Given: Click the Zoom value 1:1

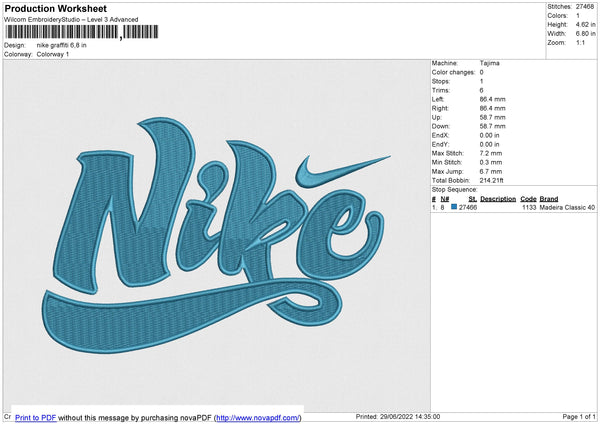Looking at the screenshot, I should coord(580,43).
